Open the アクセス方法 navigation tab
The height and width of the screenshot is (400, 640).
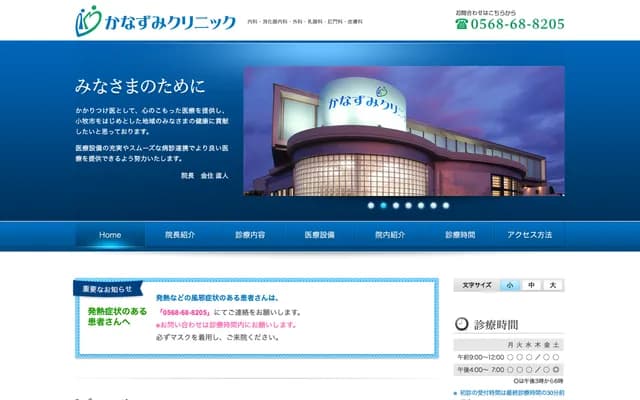point(530,235)
